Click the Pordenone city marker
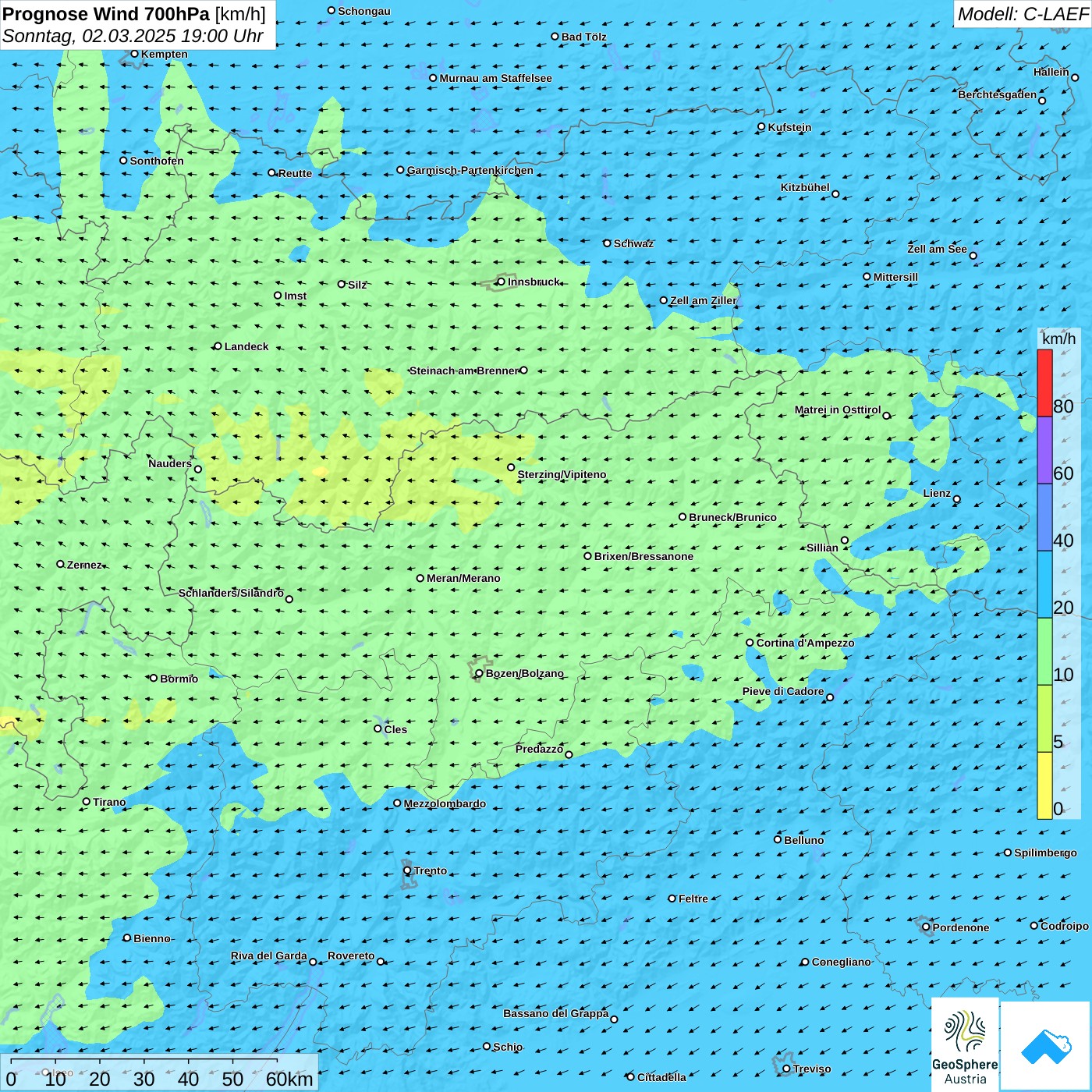The width and height of the screenshot is (1092, 1092). [x=926, y=927]
